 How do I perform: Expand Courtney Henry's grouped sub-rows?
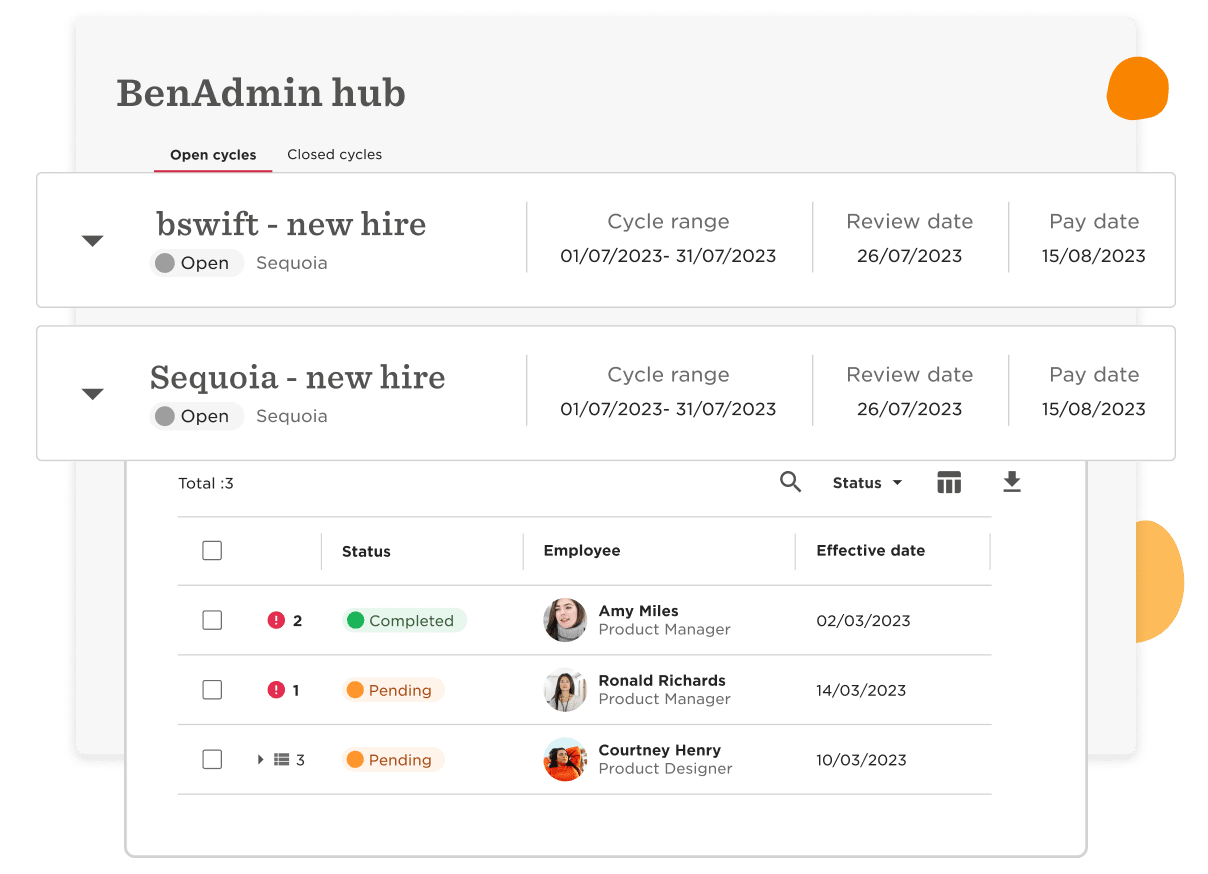[260, 759]
